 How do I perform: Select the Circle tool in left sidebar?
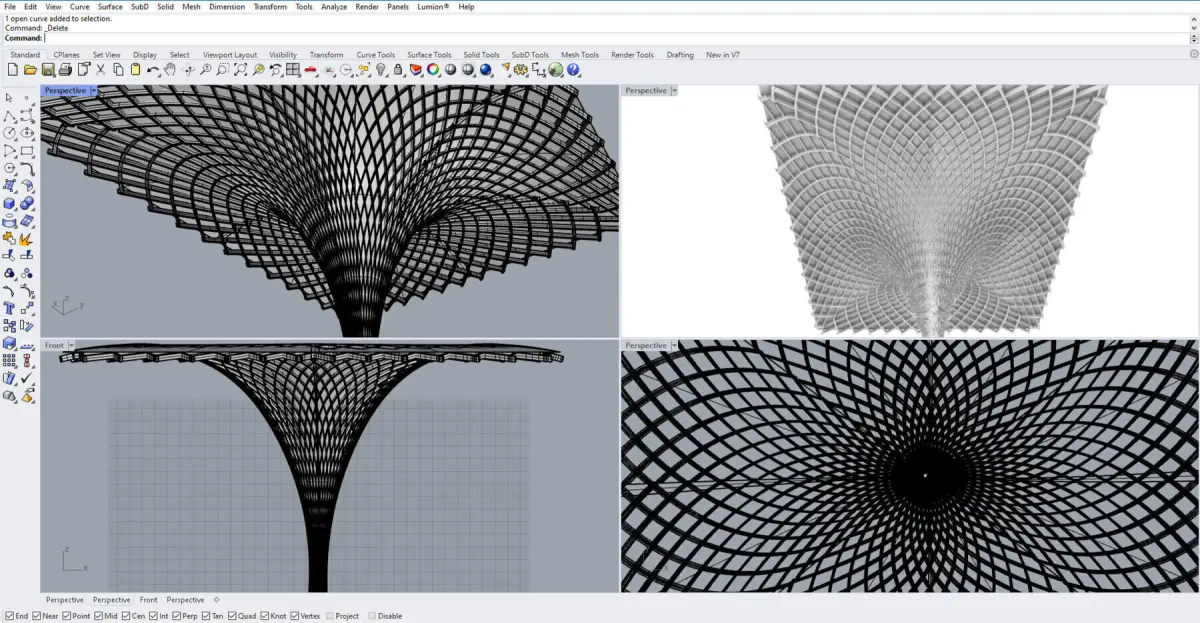(9, 133)
